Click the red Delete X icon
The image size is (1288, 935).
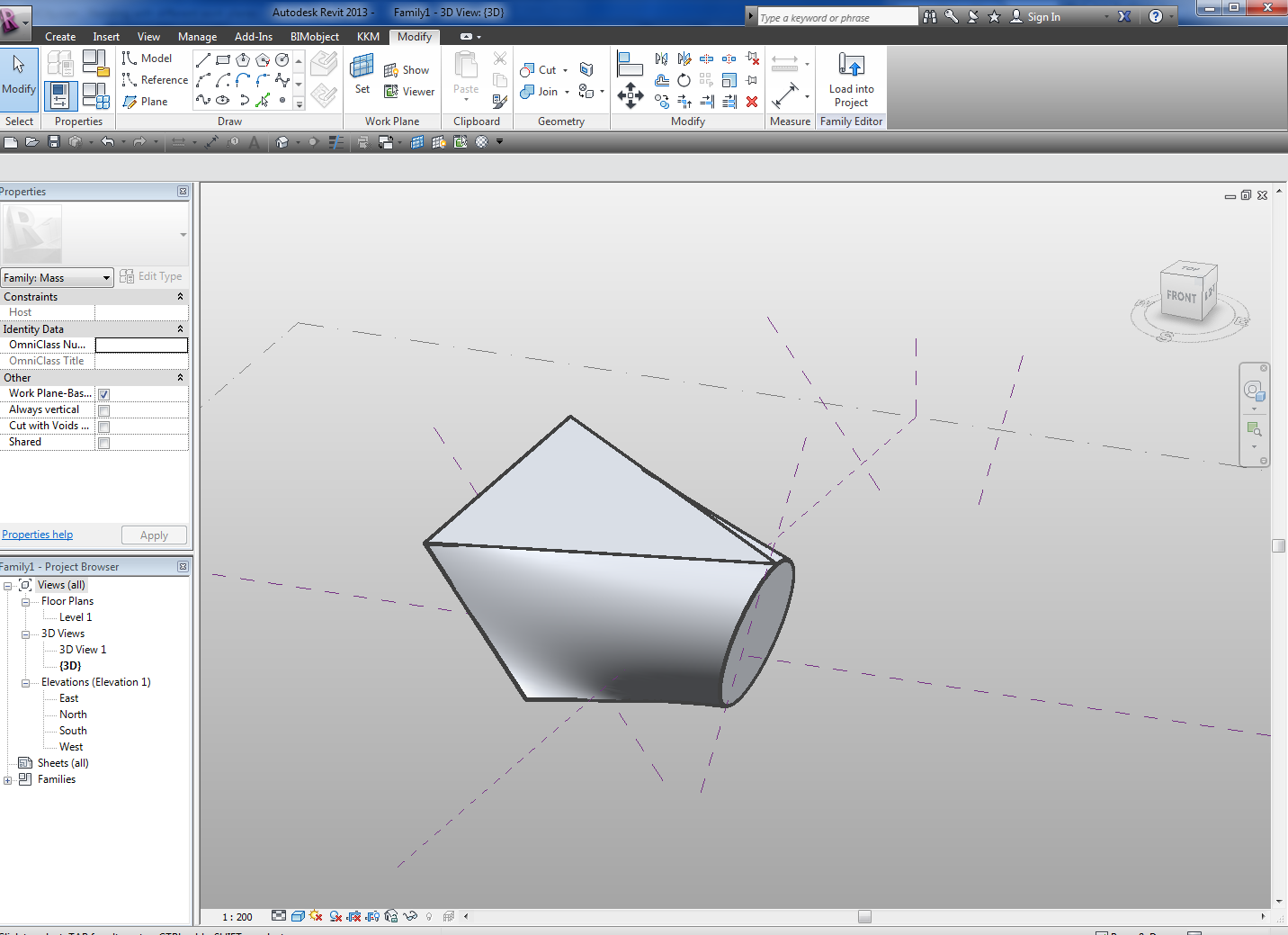(x=752, y=102)
